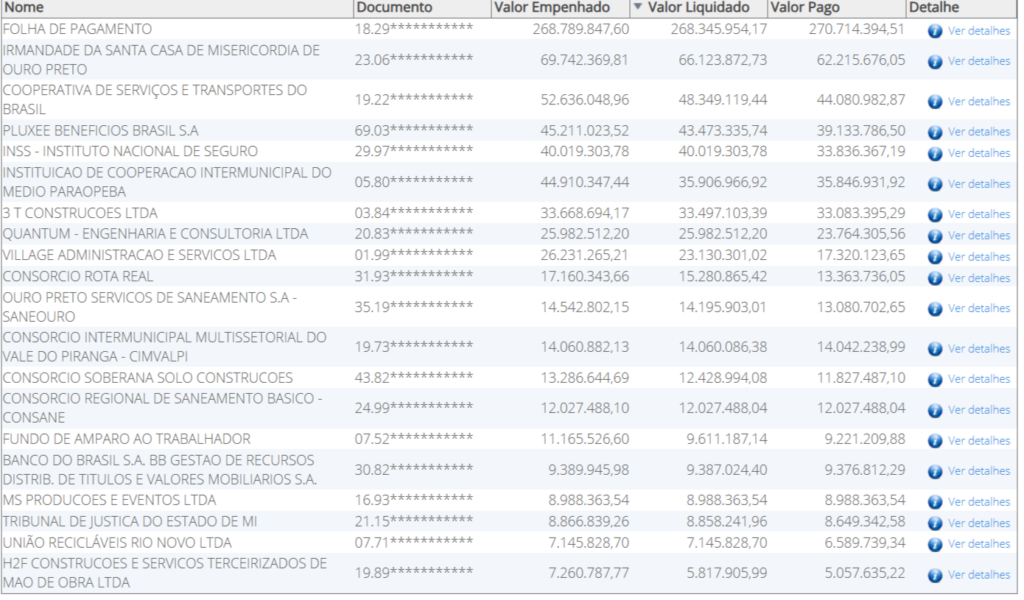Click value 66.123.872,73 in Valor Liquidado
The height and width of the screenshot is (600, 1024).
(722, 60)
